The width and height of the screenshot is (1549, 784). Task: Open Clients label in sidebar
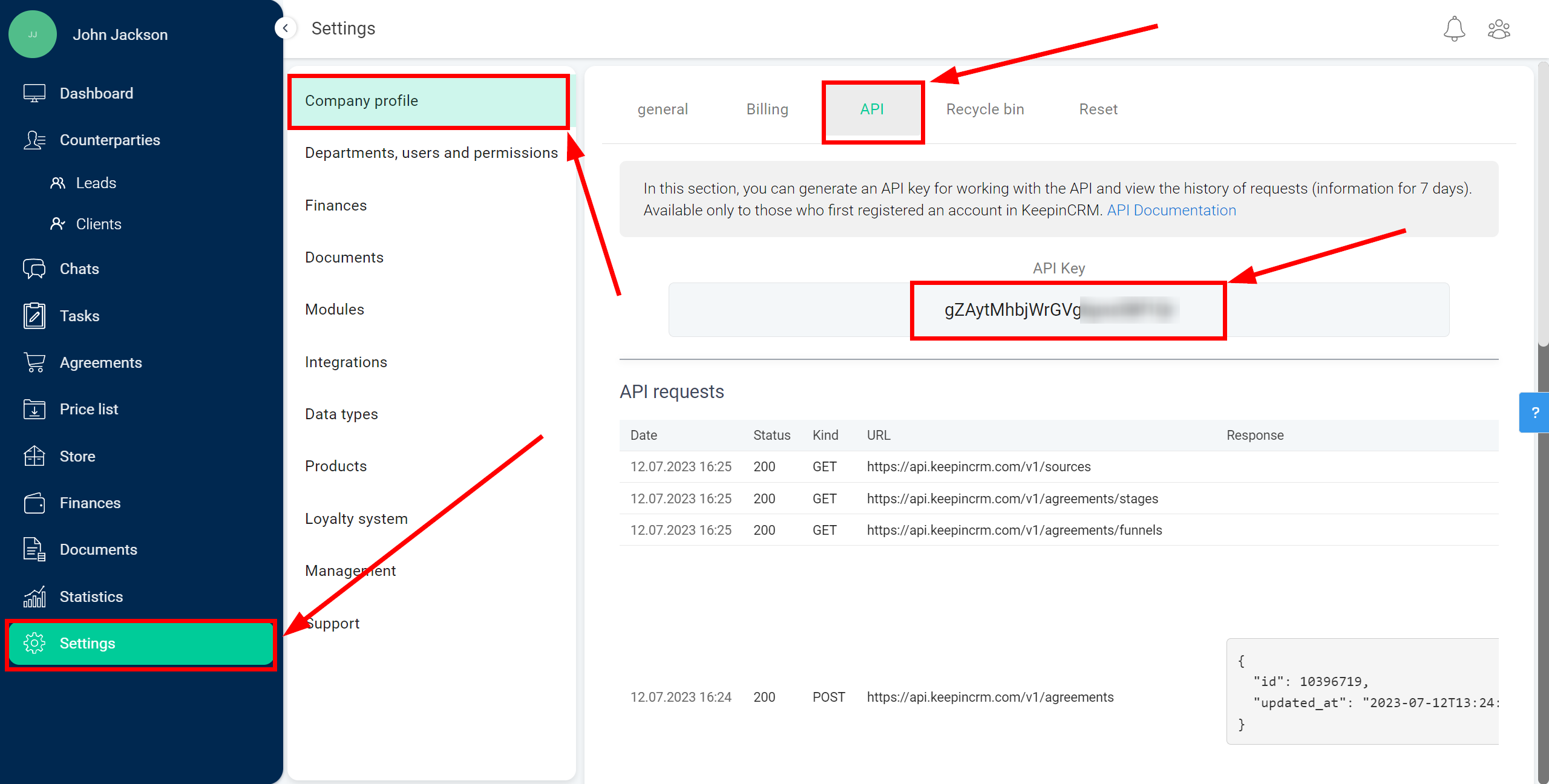pyautogui.click(x=99, y=224)
